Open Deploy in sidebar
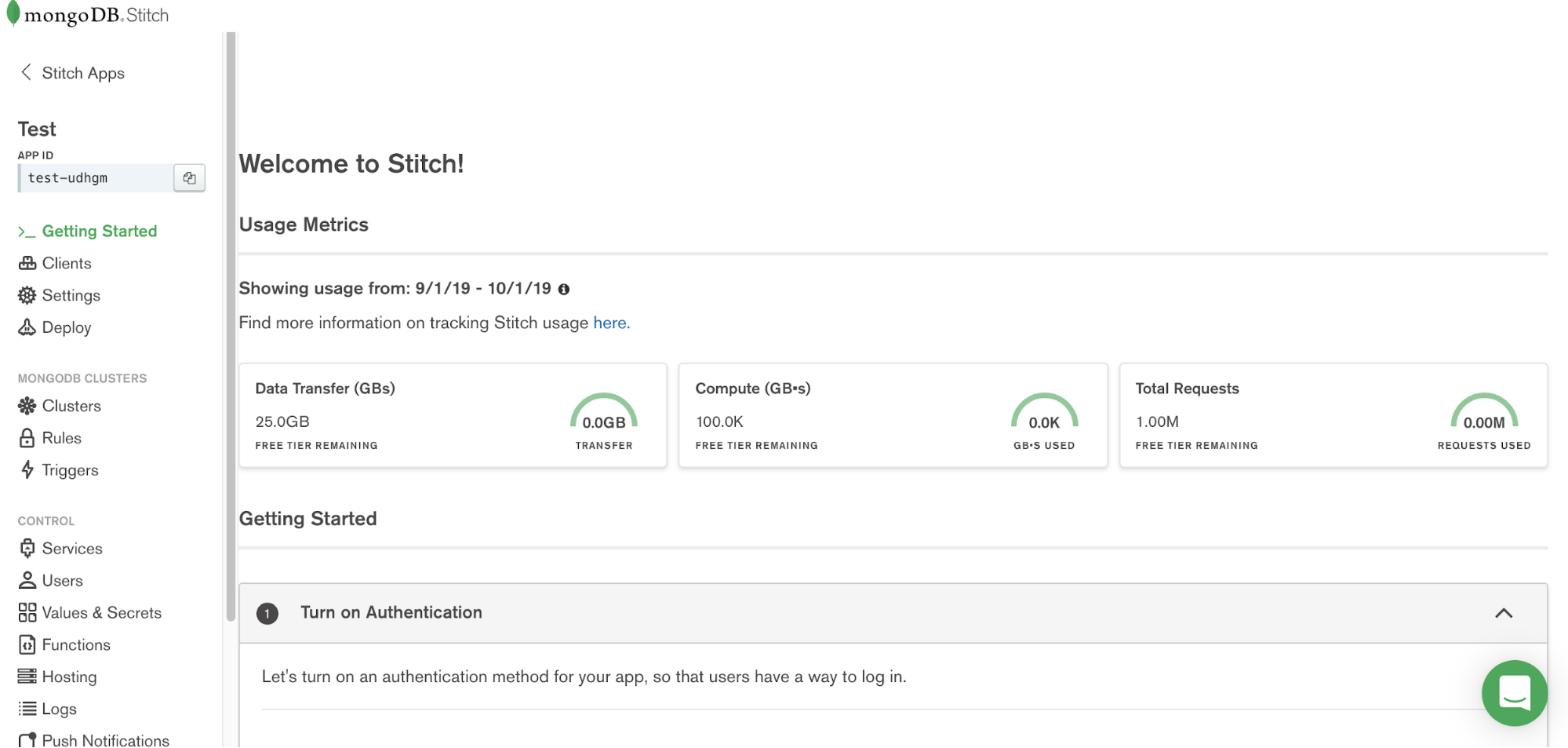This screenshot has height=748, width=1568. [67, 327]
